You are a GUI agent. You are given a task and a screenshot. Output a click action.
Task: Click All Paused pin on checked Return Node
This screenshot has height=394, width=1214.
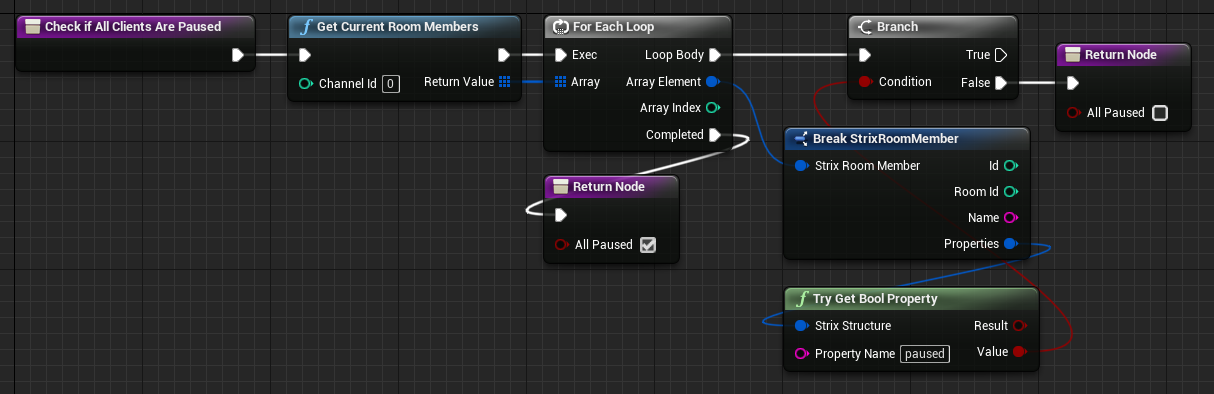click(x=561, y=244)
